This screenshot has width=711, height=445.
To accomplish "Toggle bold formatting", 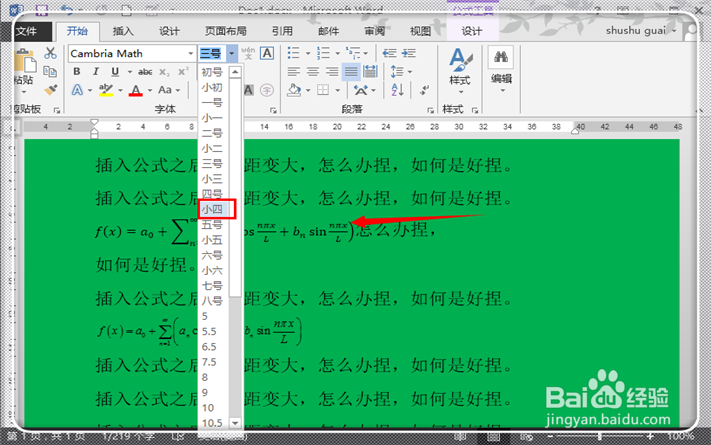I will pos(77,71).
